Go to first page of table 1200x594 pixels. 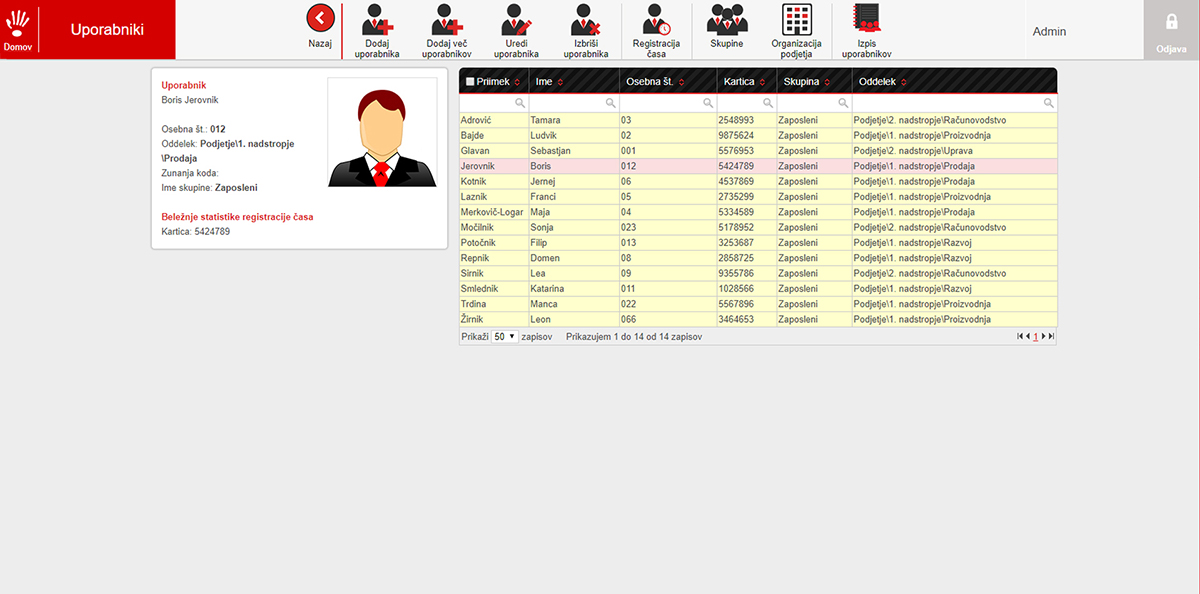1020,337
